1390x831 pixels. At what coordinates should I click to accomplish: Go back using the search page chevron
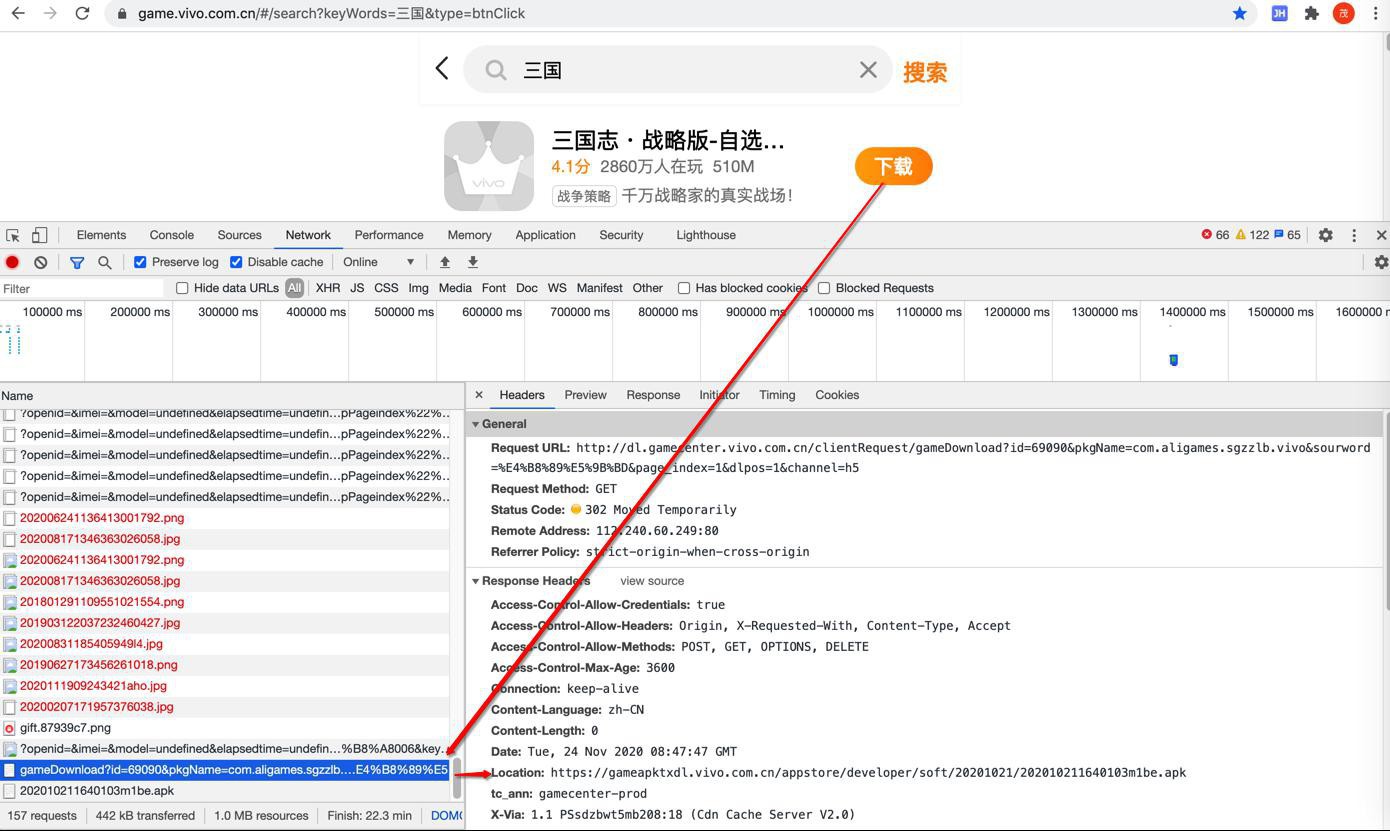442,68
